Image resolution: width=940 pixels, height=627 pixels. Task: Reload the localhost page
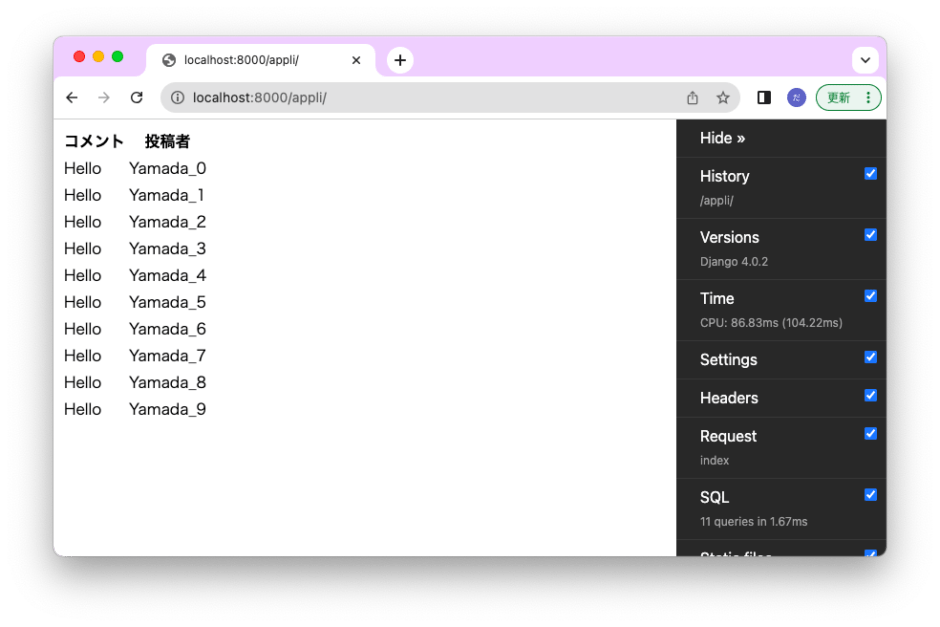137,97
